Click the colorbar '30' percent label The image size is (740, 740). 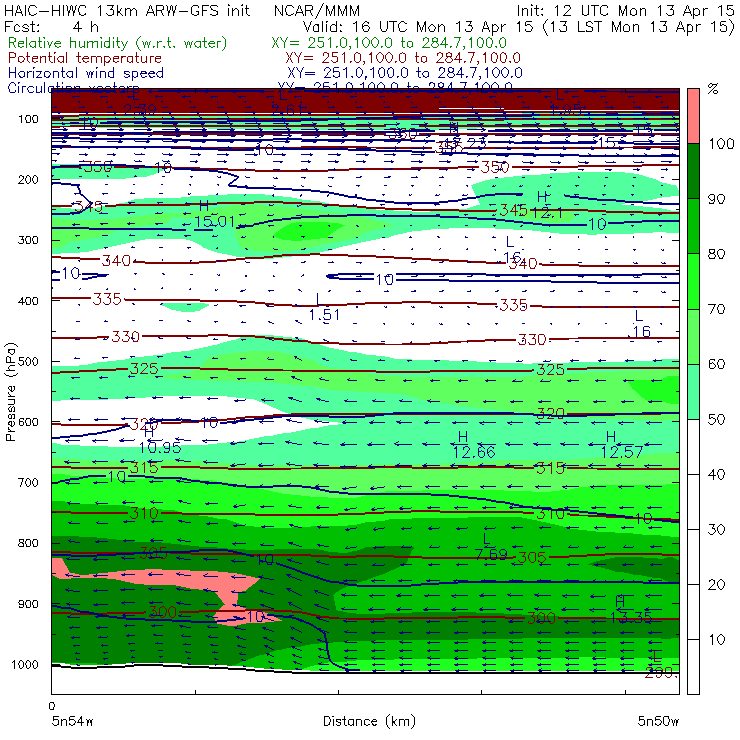coord(716,530)
